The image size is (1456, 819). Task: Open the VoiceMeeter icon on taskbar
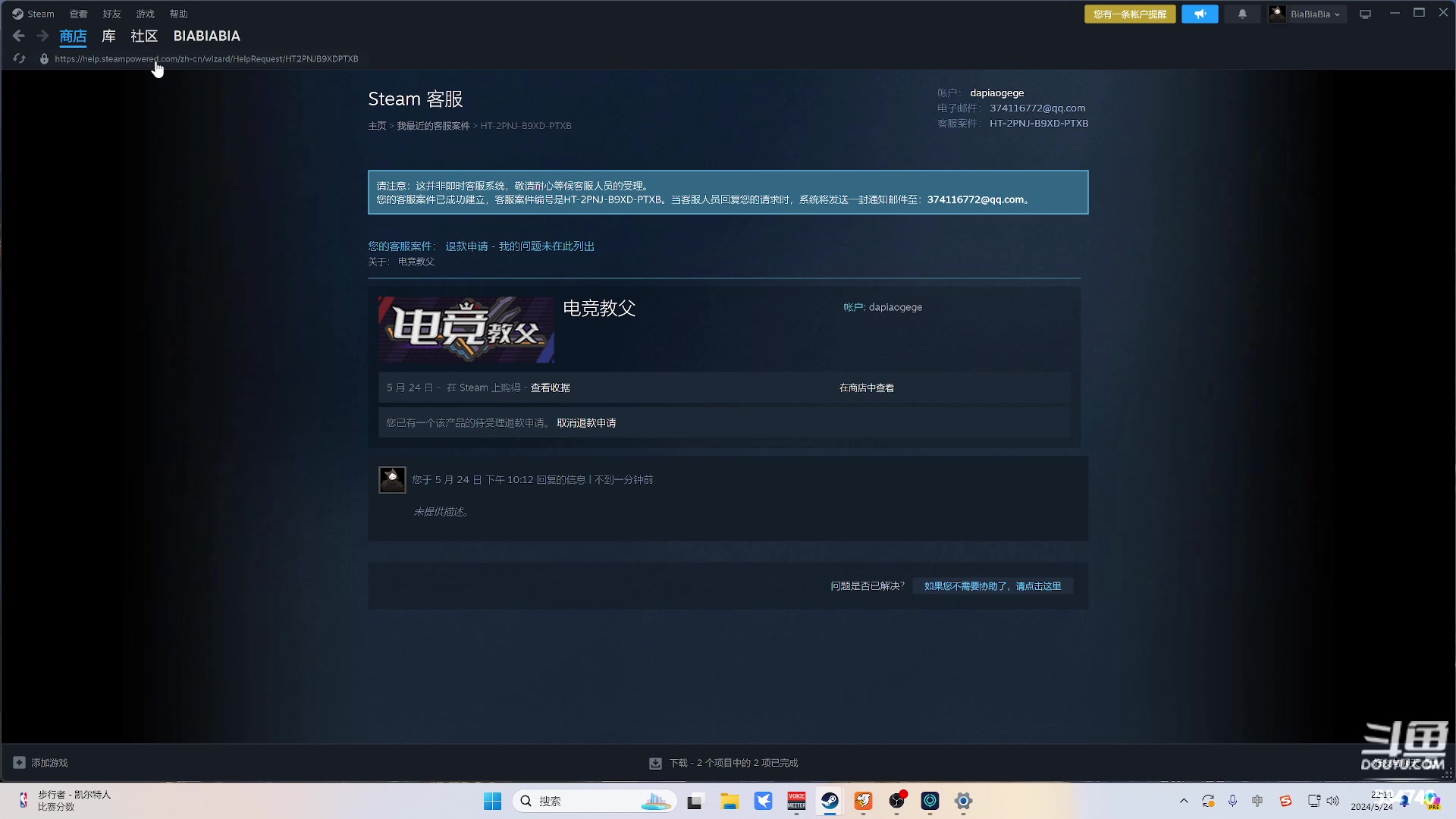pyautogui.click(x=796, y=801)
